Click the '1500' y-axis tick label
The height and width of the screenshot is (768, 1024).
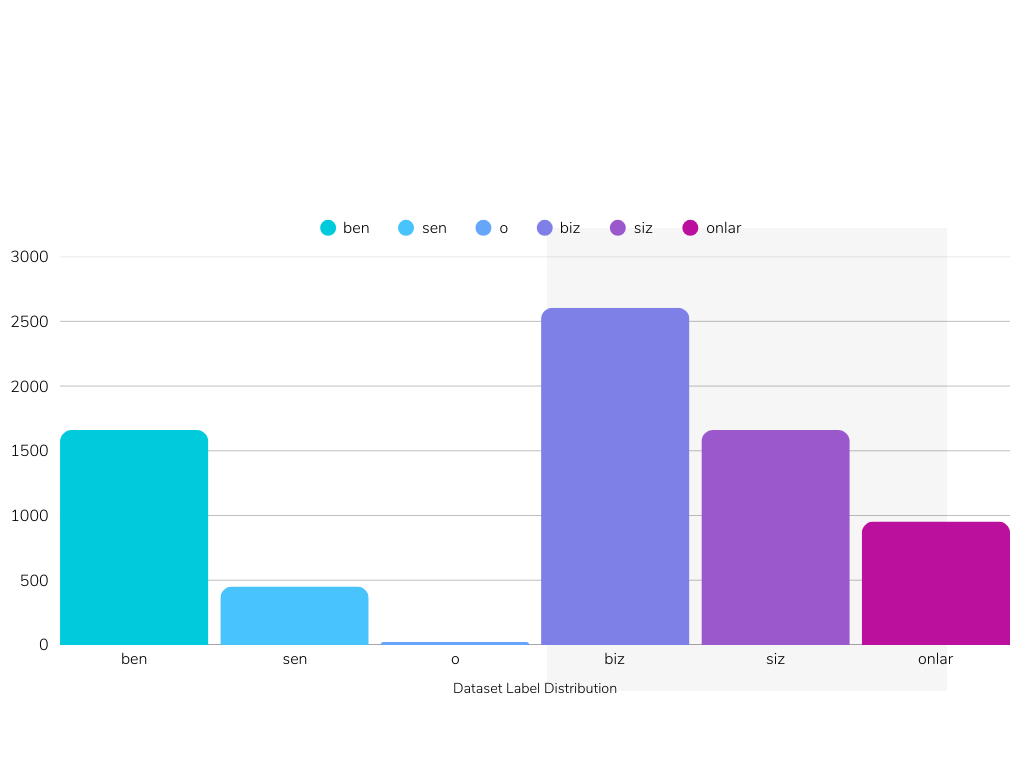click(29, 451)
